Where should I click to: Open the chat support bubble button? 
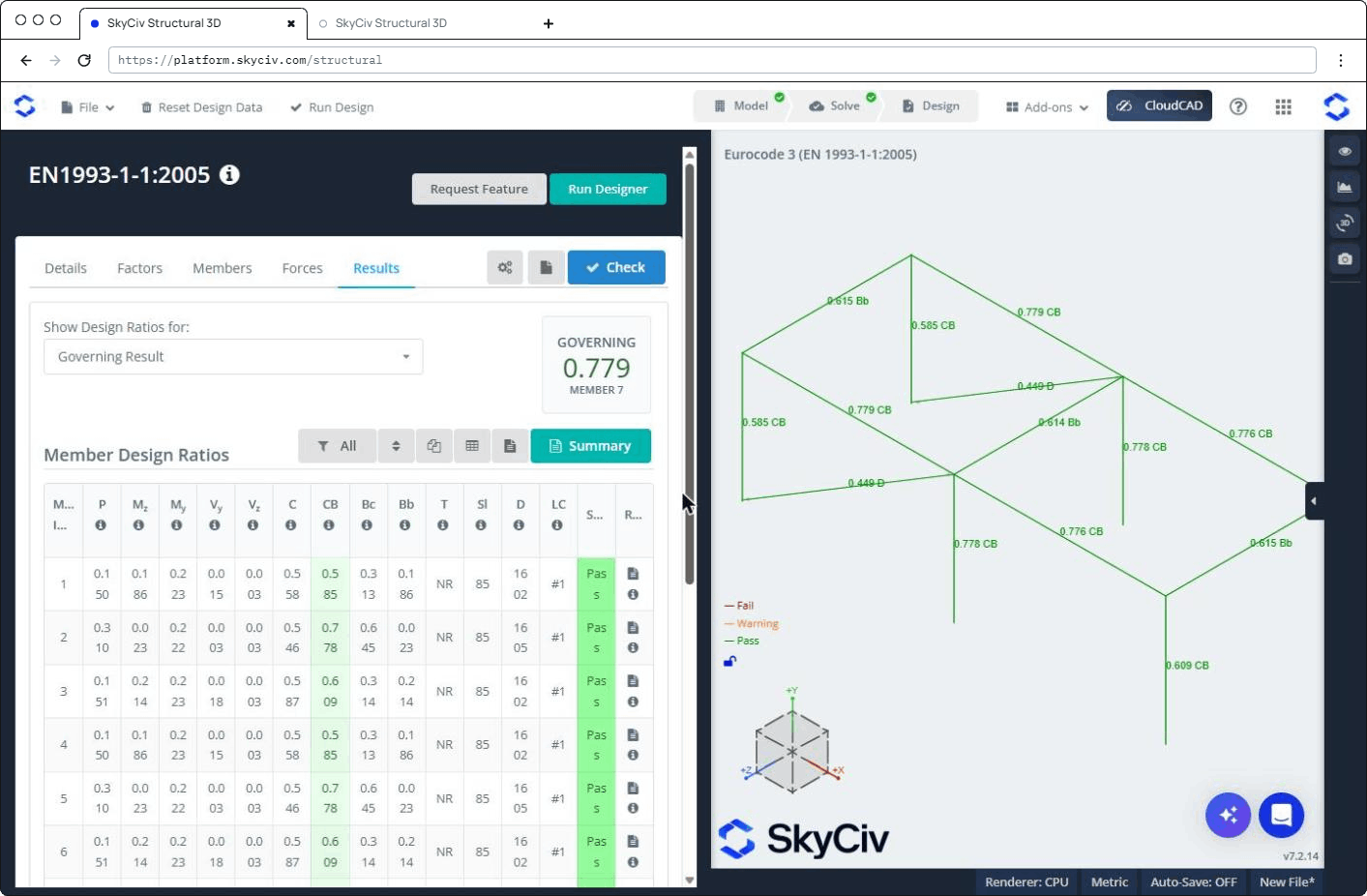1282,816
